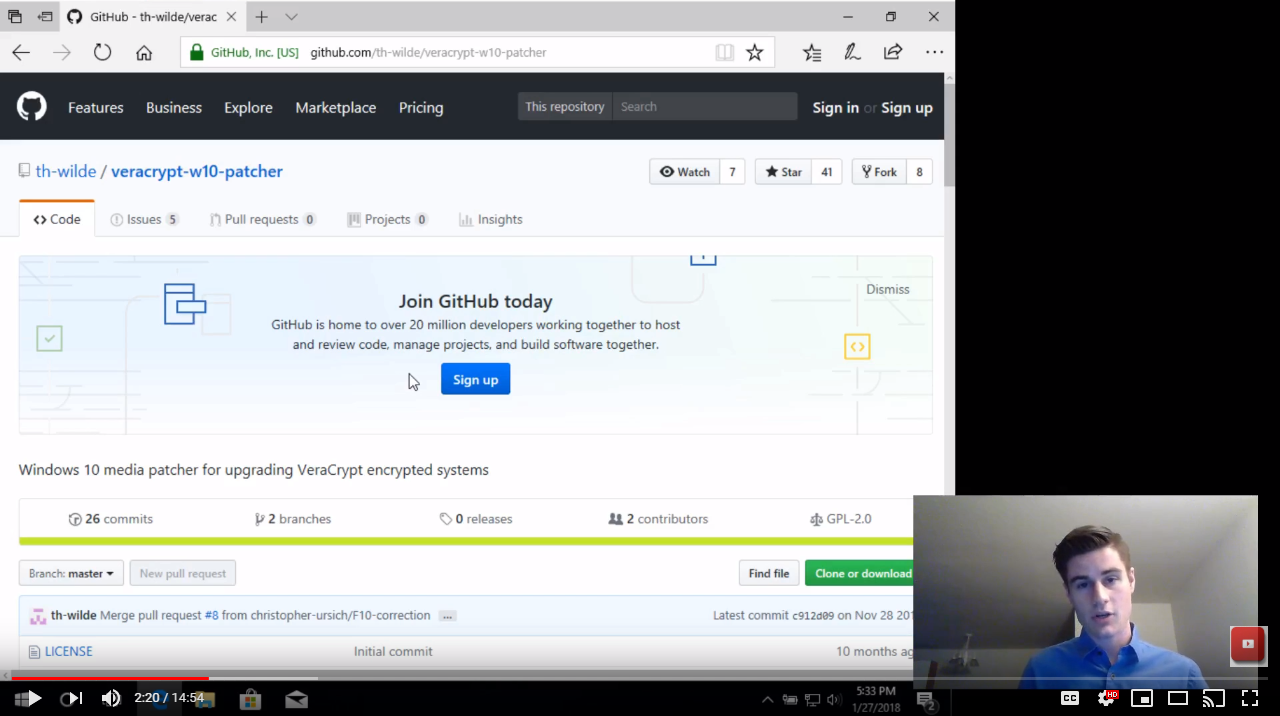Open the Business nav item
Image resolution: width=1280 pixels, height=716 pixels.
click(x=174, y=107)
